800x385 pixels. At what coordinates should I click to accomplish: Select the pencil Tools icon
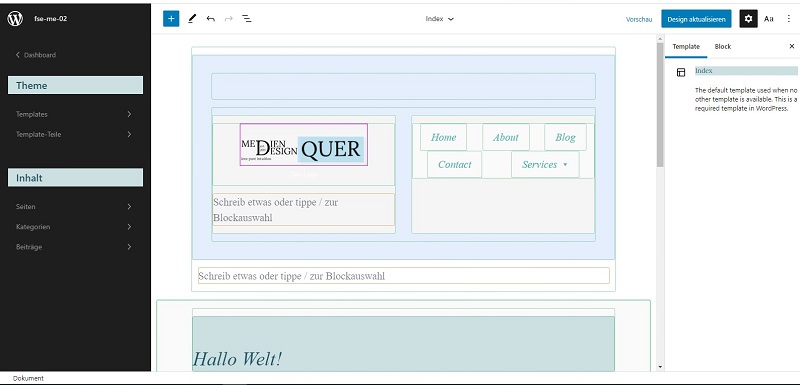192,19
